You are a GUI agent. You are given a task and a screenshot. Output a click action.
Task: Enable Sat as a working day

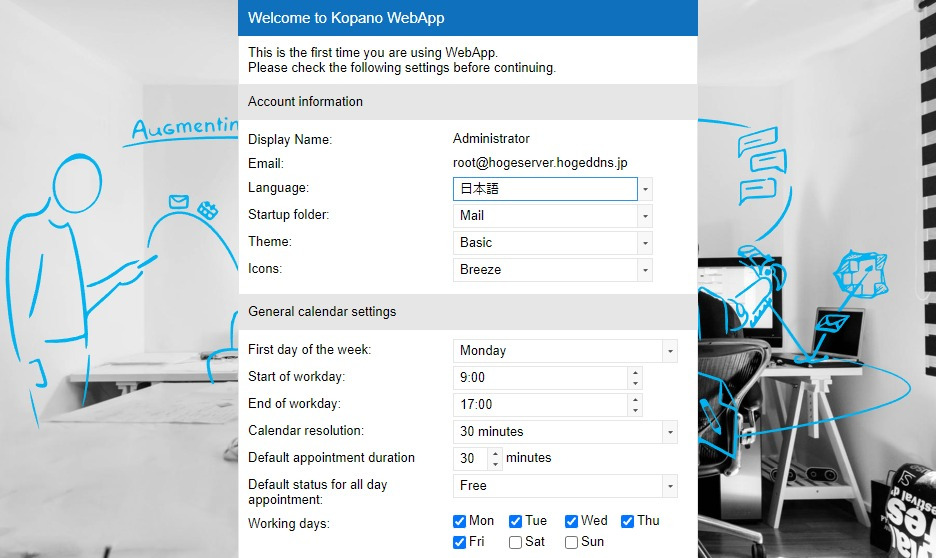pyautogui.click(x=515, y=542)
